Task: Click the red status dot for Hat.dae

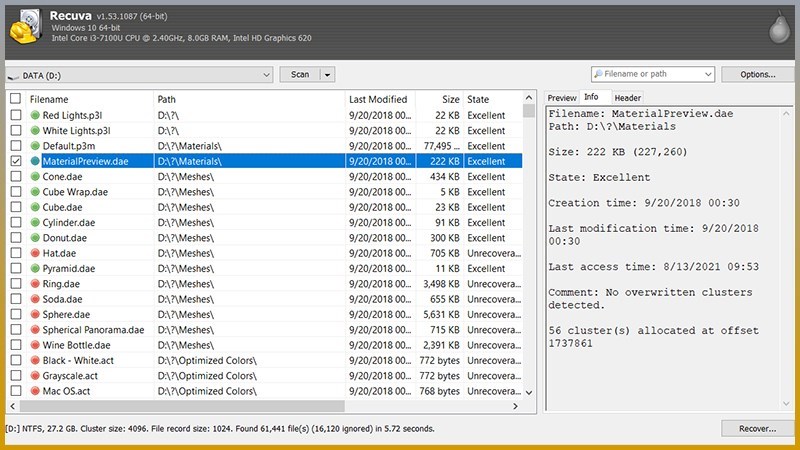Action: tap(35, 253)
